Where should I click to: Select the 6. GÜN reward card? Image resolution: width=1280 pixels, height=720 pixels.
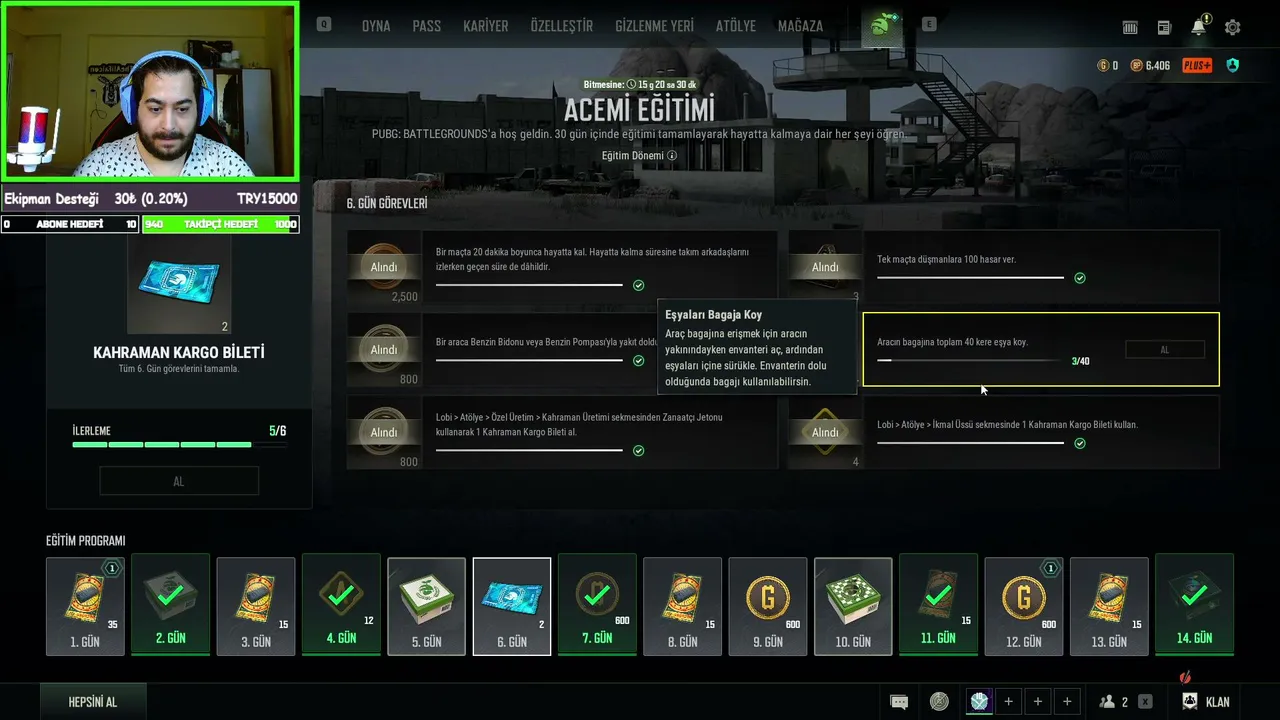[512, 606]
